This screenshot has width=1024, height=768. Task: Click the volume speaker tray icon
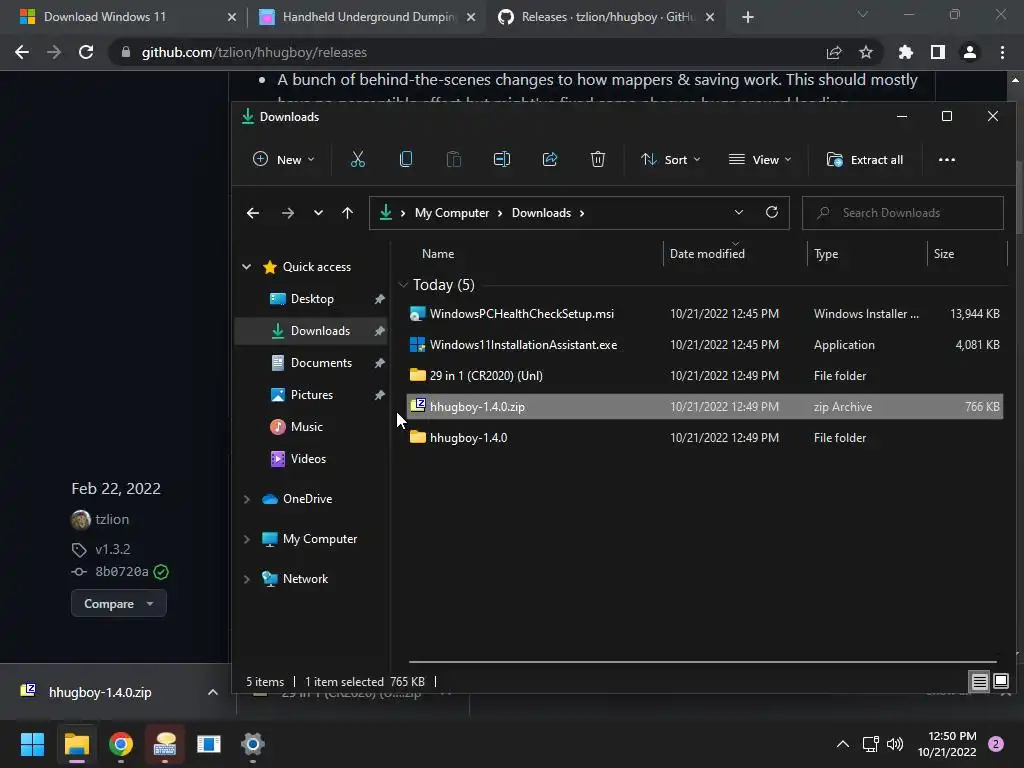pos(895,744)
